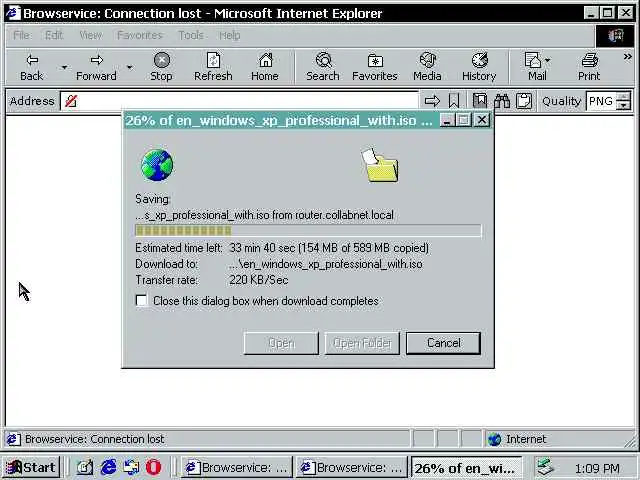Image resolution: width=640 pixels, height=480 pixels.
Task: Expand the toolbar overflow chevron
Action: [627, 57]
